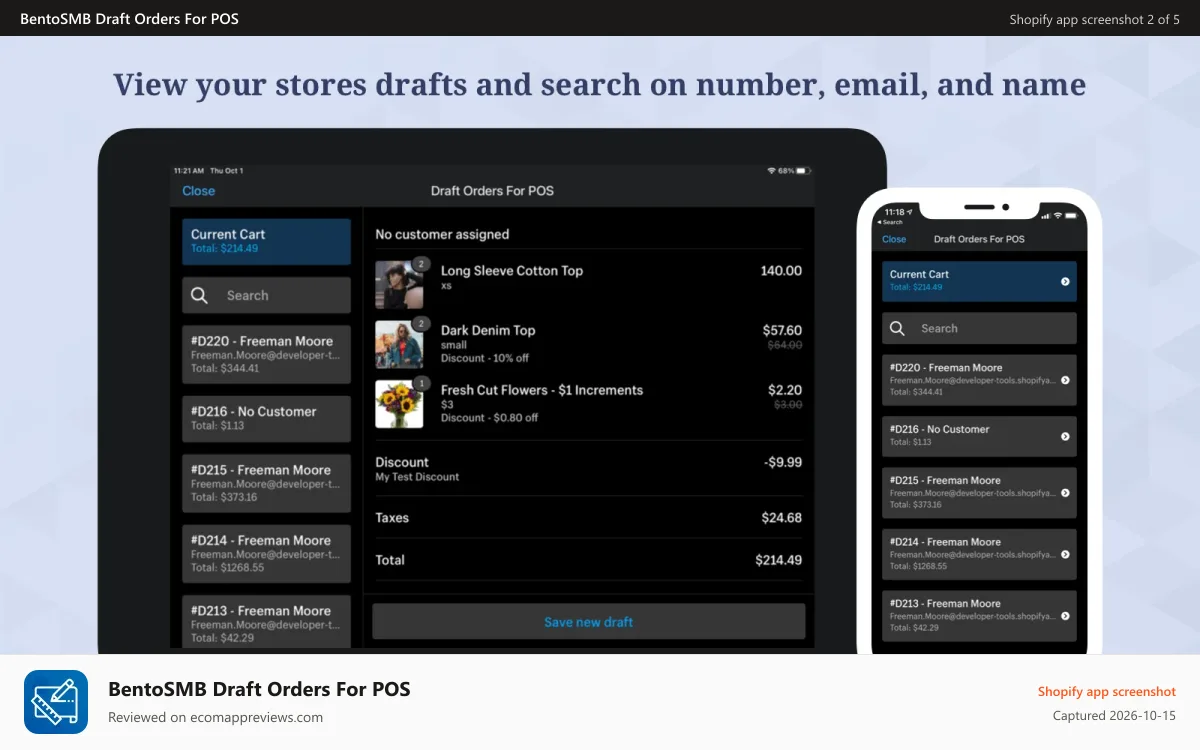Click the -$9.99 discount amount
Viewport: 1200px width, 750px height.
coord(782,463)
